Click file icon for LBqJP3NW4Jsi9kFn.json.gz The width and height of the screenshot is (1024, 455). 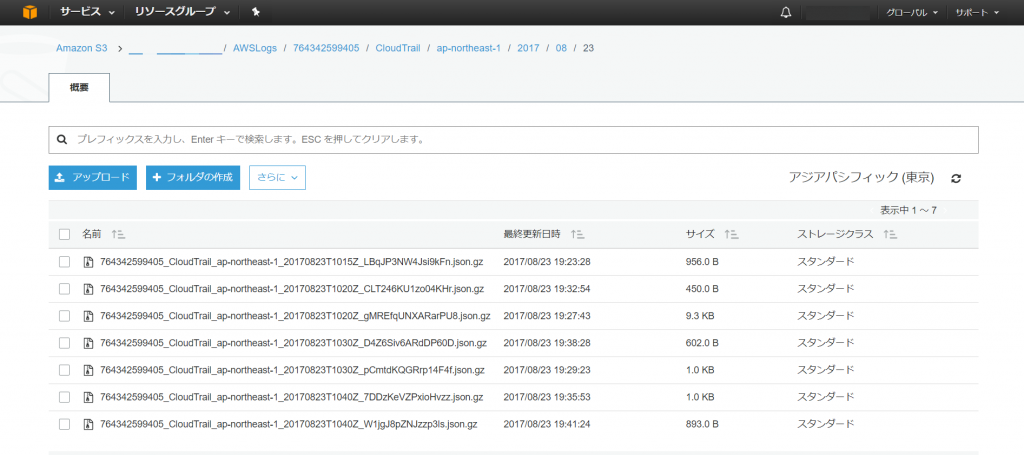[x=88, y=262]
